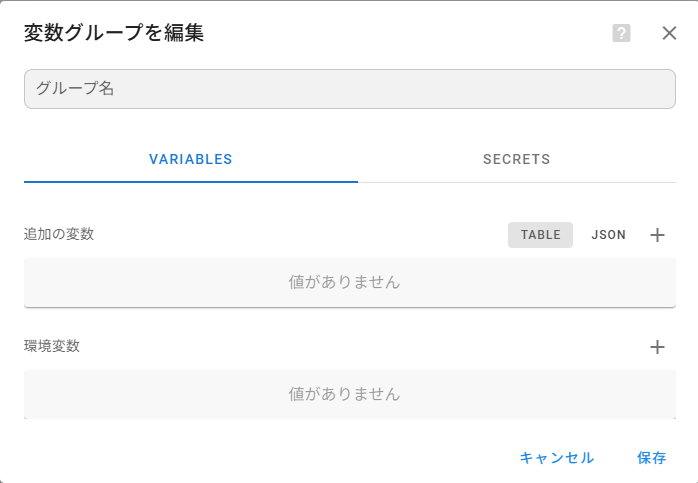Image resolution: width=698 pixels, height=483 pixels.
Task: Click the 変数グループを編集 dialog title
Action: (114, 33)
